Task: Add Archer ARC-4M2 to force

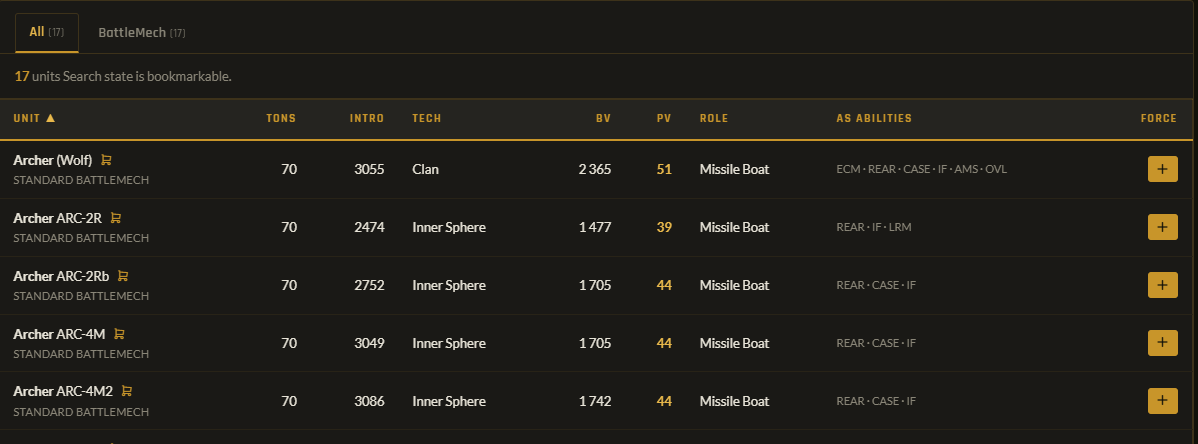Action: click(1162, 401)
